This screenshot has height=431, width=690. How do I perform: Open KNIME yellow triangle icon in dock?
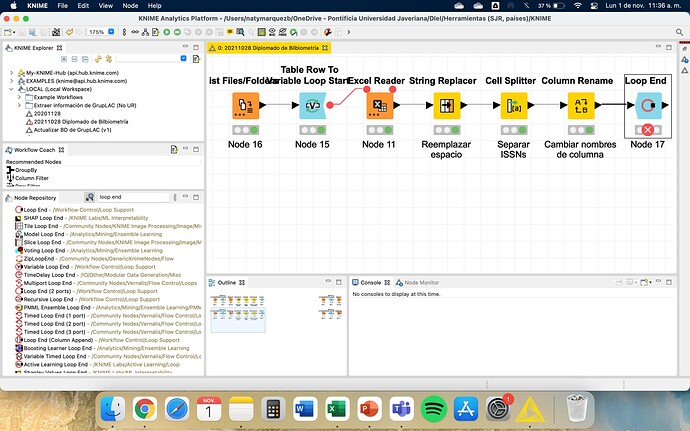tap(530, 410)
